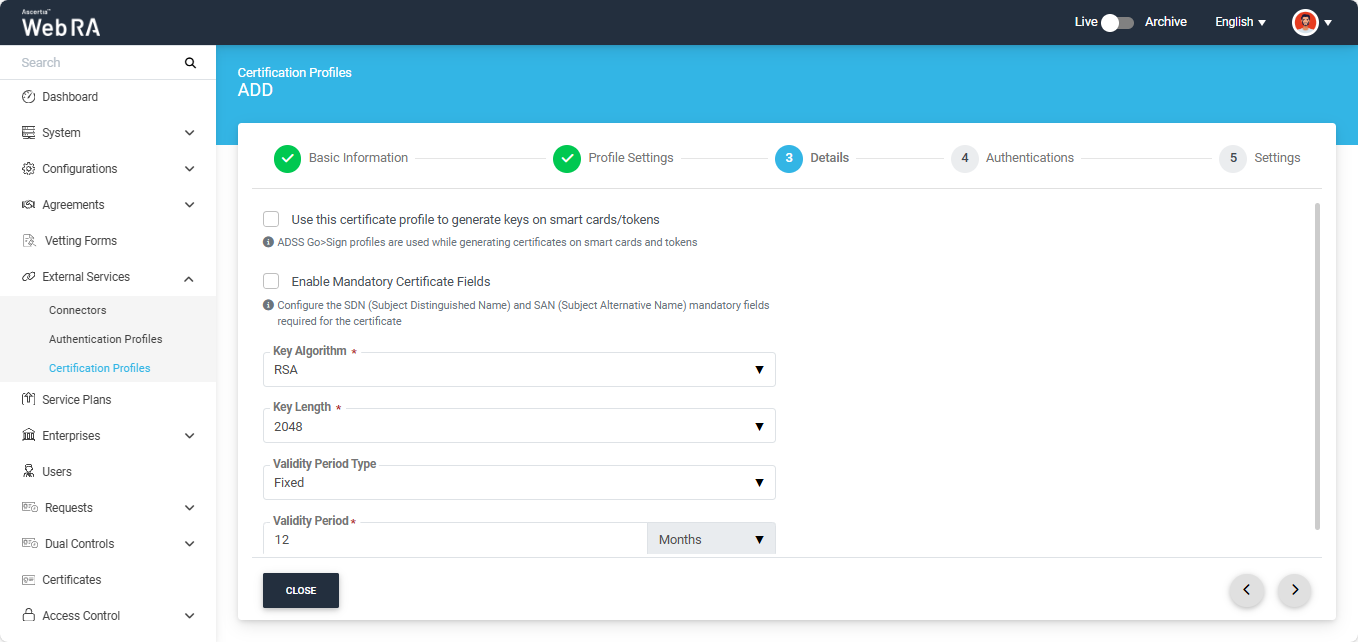Open the Key Length dropdown
Image resolution: width=1358 pixels, height=642 pixels.
(519, 427)
